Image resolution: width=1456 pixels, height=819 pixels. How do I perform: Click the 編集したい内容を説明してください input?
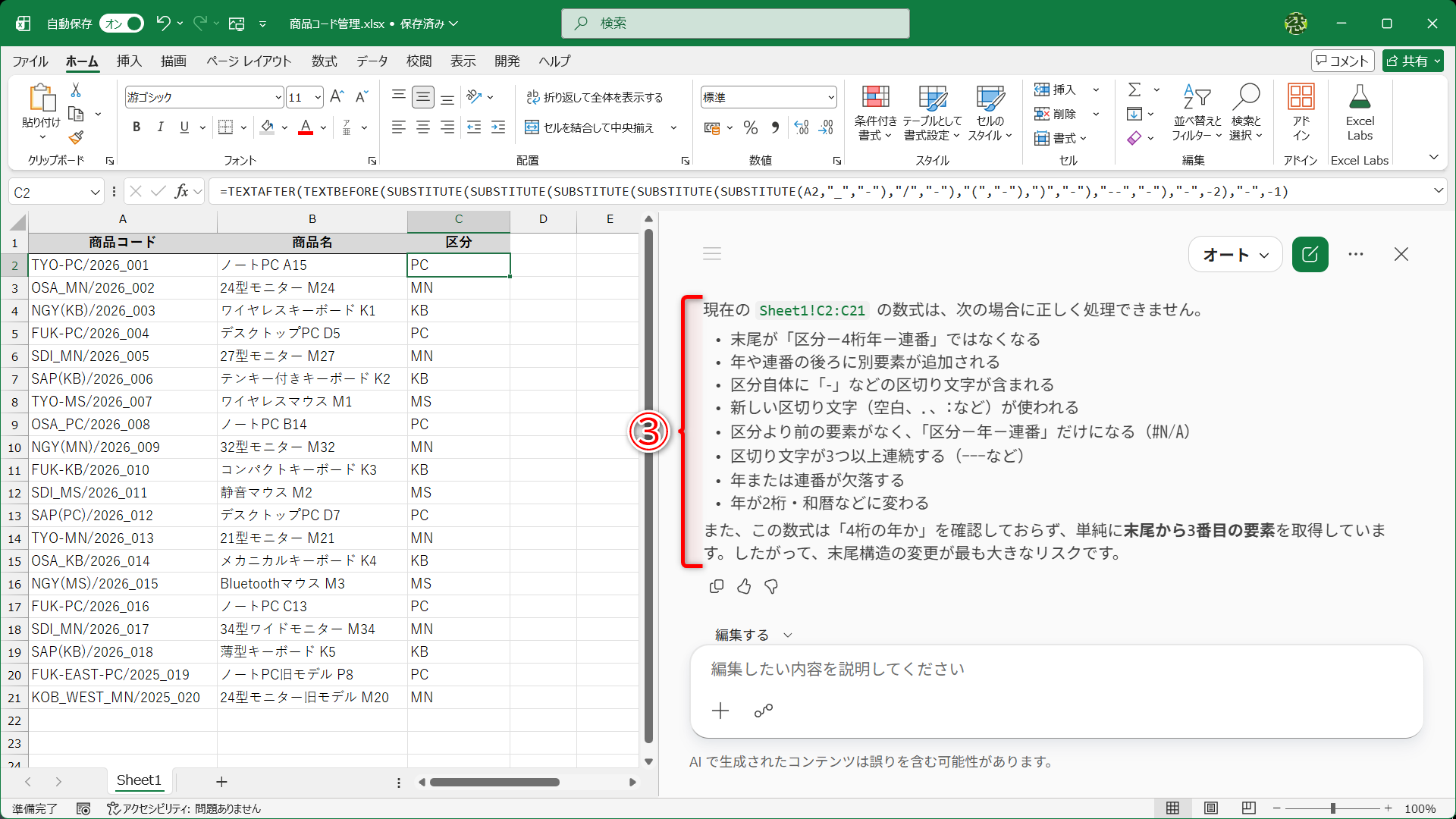point(1056,669)
